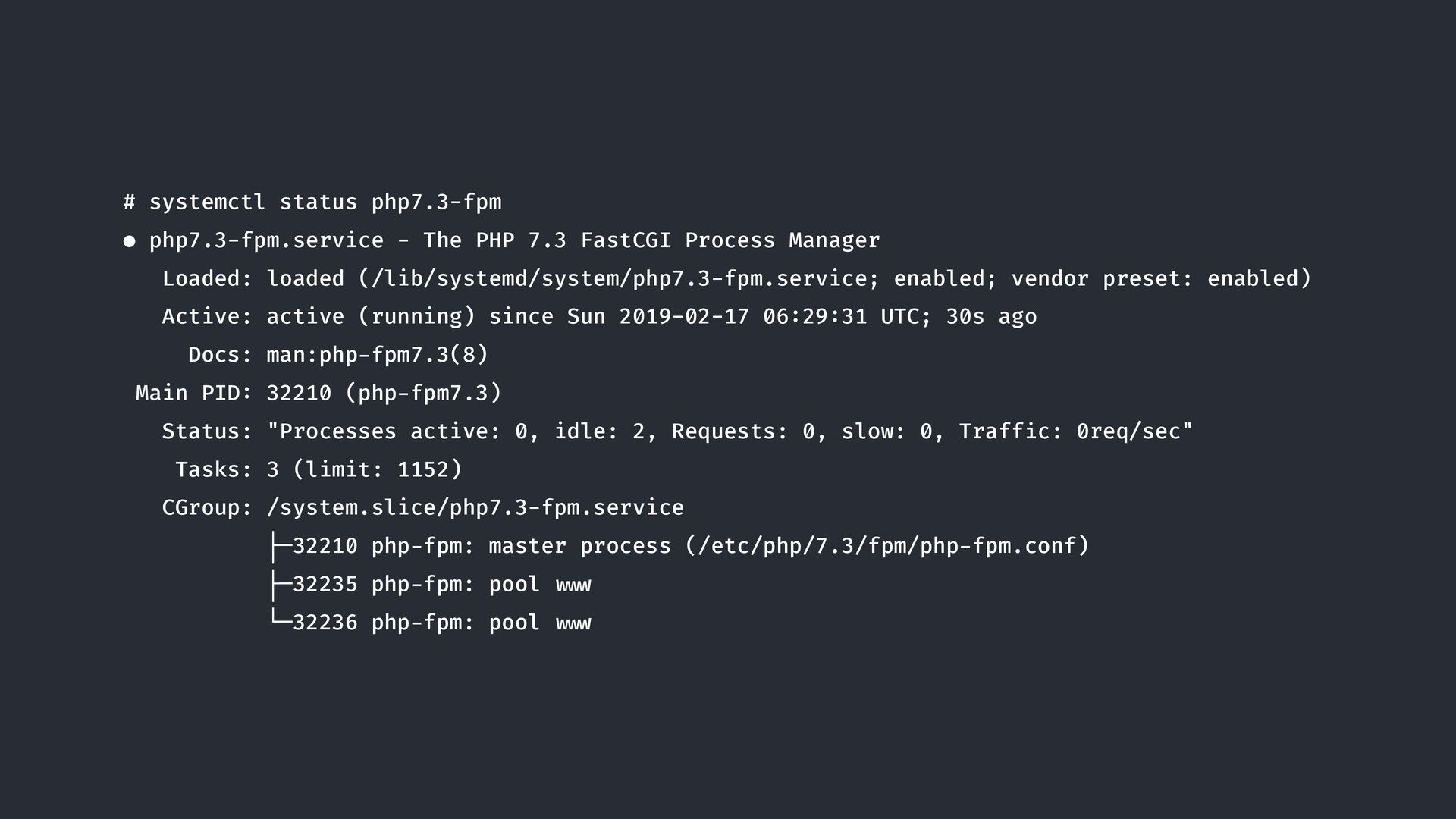Select the 32236 pool www process entry
The image size is (1456, 819).
[x=441, y=623]
